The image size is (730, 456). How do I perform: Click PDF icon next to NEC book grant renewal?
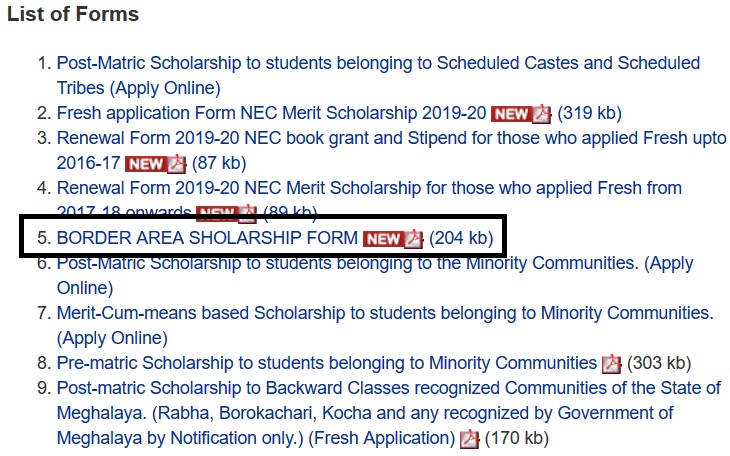pos(176,164)
